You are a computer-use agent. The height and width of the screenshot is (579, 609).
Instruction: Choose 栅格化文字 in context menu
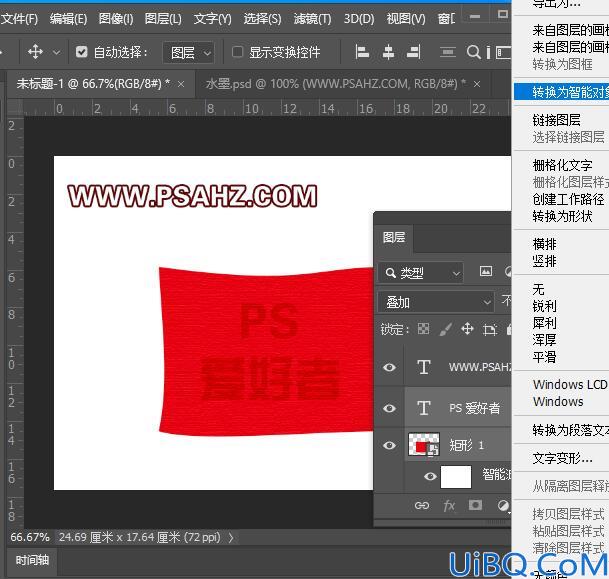coord(562,165)
